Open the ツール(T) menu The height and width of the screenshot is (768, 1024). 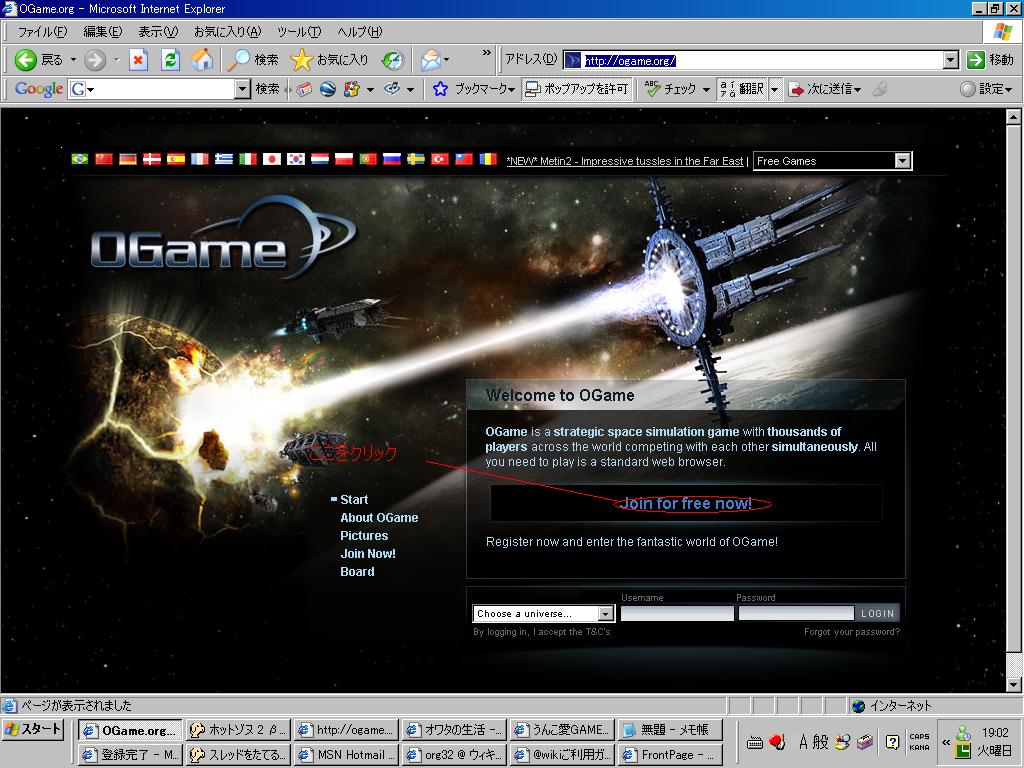click(x=298, y=32)
